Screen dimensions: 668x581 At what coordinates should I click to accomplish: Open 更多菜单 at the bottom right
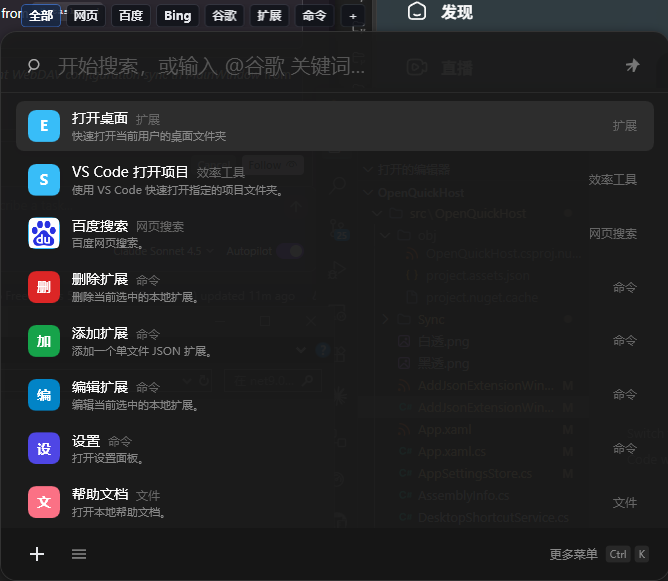(573, 554)
